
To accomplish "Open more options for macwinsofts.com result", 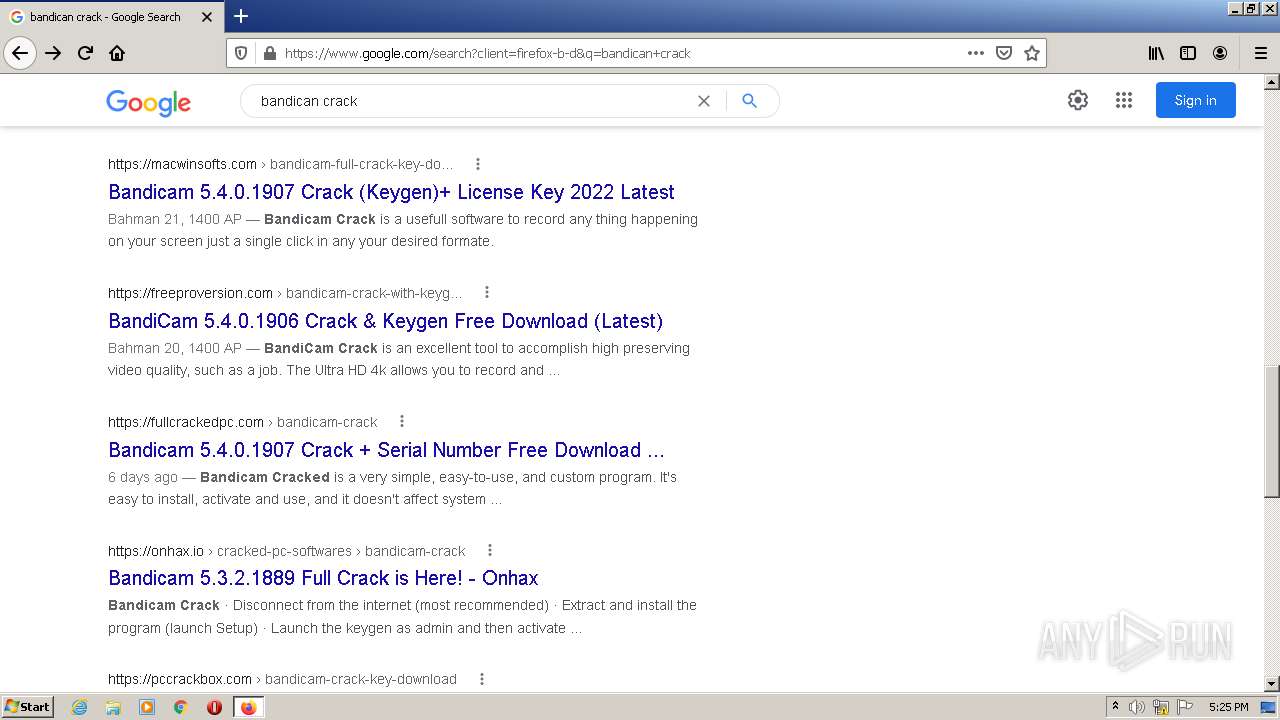I will (x=477, y=164).
